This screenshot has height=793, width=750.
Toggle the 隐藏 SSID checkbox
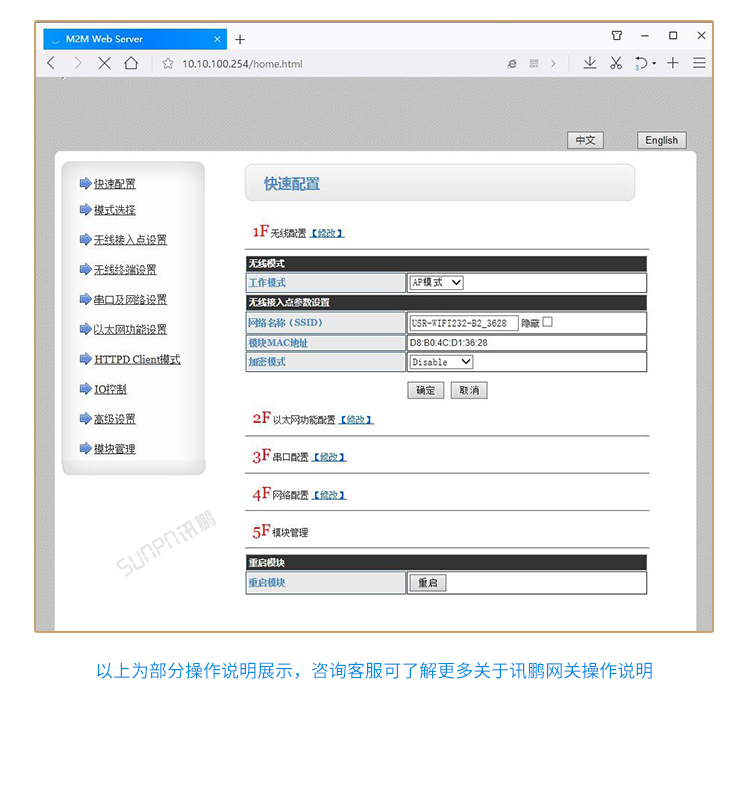[547, 322]
